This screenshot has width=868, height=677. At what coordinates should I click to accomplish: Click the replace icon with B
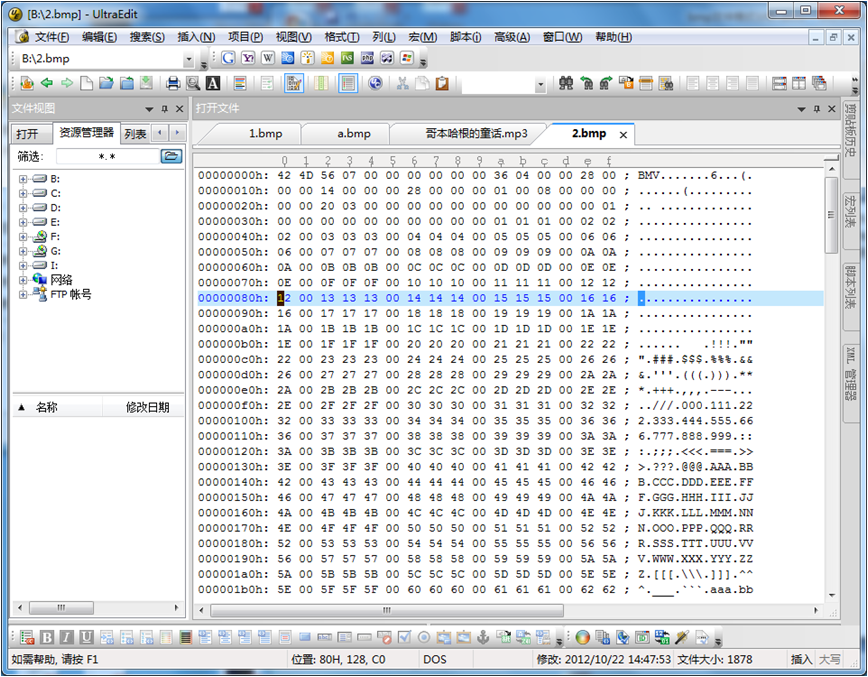[x=626, y=84]
